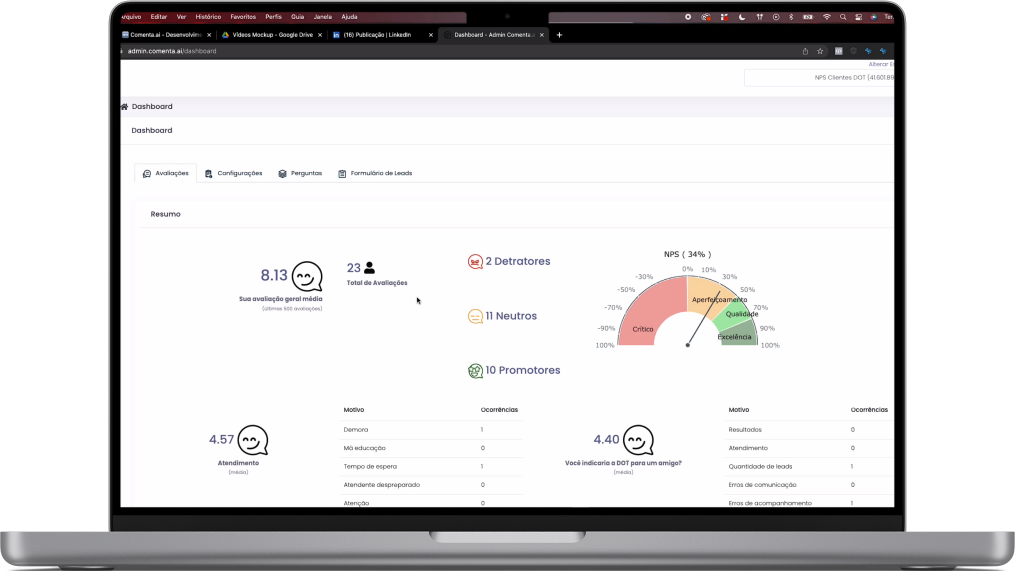1015x571 pixels.
Task: Click the person icon next to 23
Action: point(370,267)
